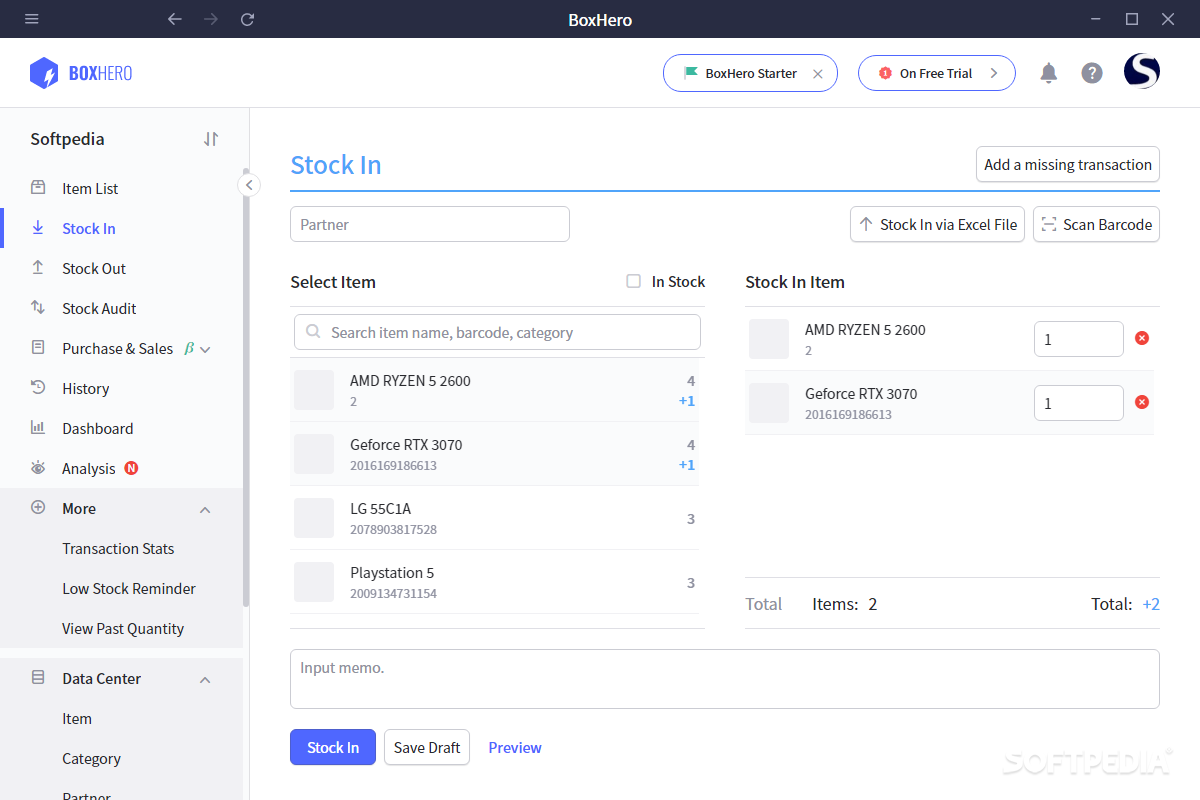Collapse the sidebar with chevron button
The width and height of the screenshot is (1200, 800).
pyautogui.click(x=249, y=185)
